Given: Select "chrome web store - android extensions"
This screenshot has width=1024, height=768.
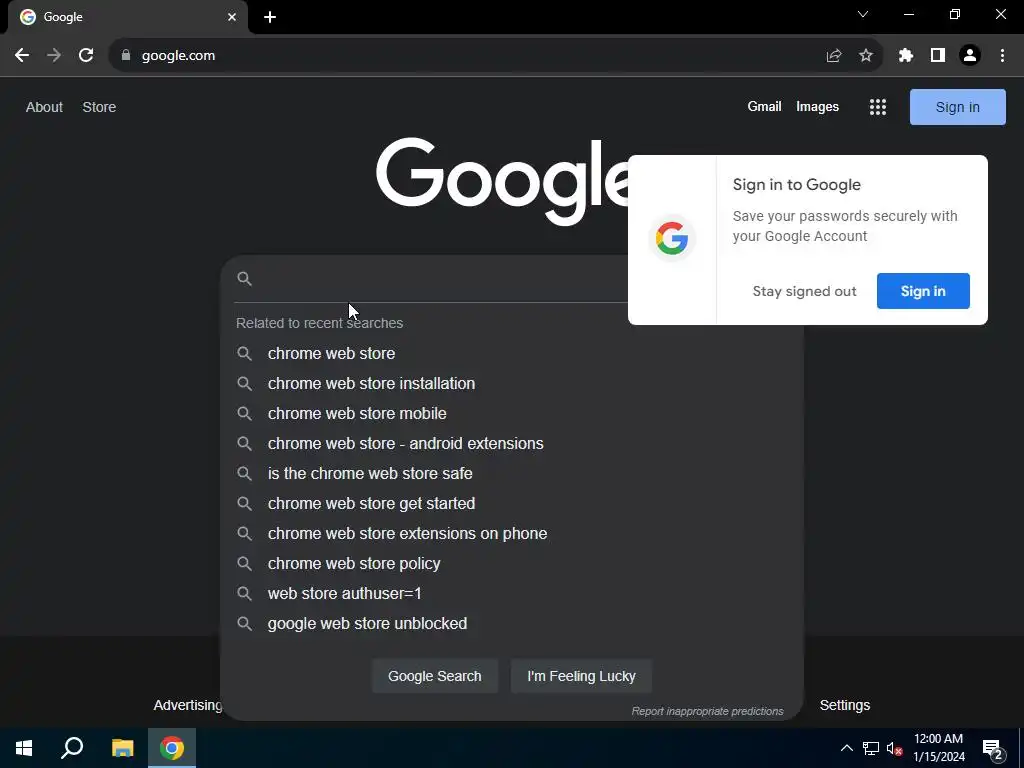Looking at the screenshot, I should 512,443.
